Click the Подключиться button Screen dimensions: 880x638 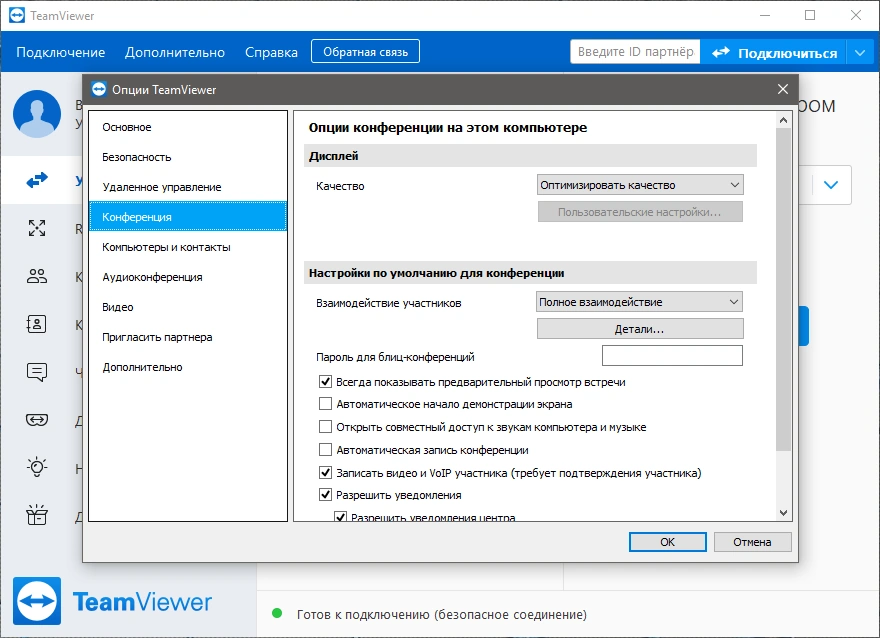(x=774, y=53)
